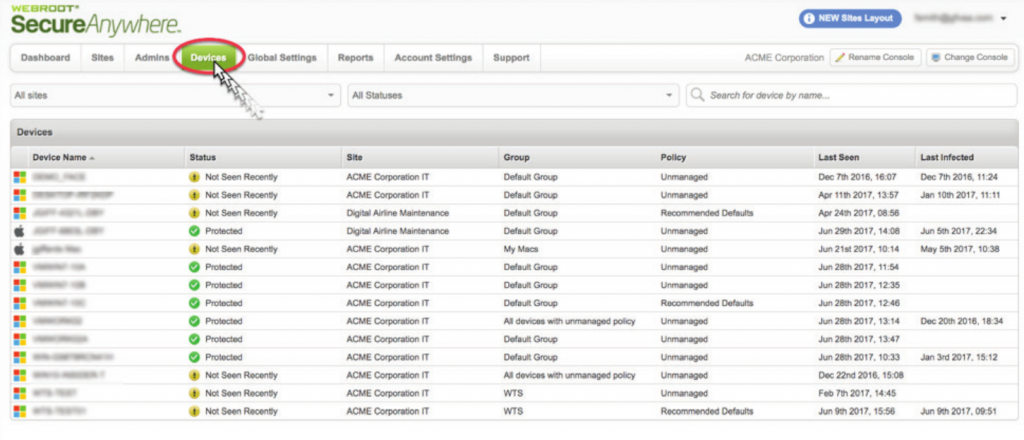Image resolution: width=1024 pixels, height=440 pixels.
Task: Click Windows icon of device last seen Jun 28th 13:14
Action: pyautogui.click(x=20, y=321)
